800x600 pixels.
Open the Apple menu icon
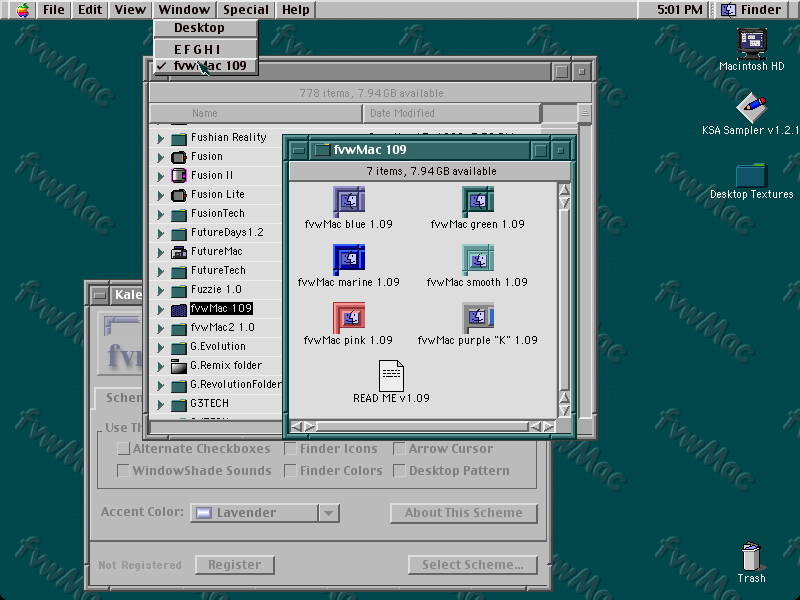tap(22, 10)
